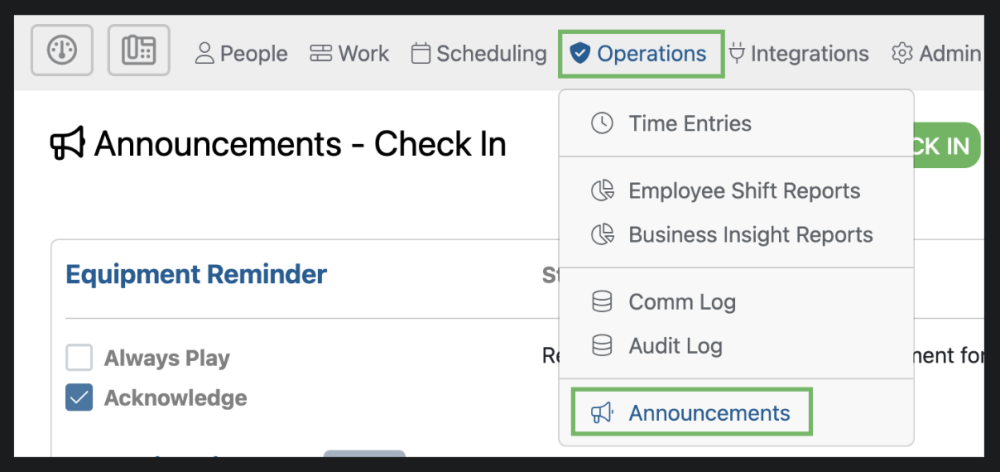Open the Work navigation menu
1000x472 pixels.
[349, 54]
